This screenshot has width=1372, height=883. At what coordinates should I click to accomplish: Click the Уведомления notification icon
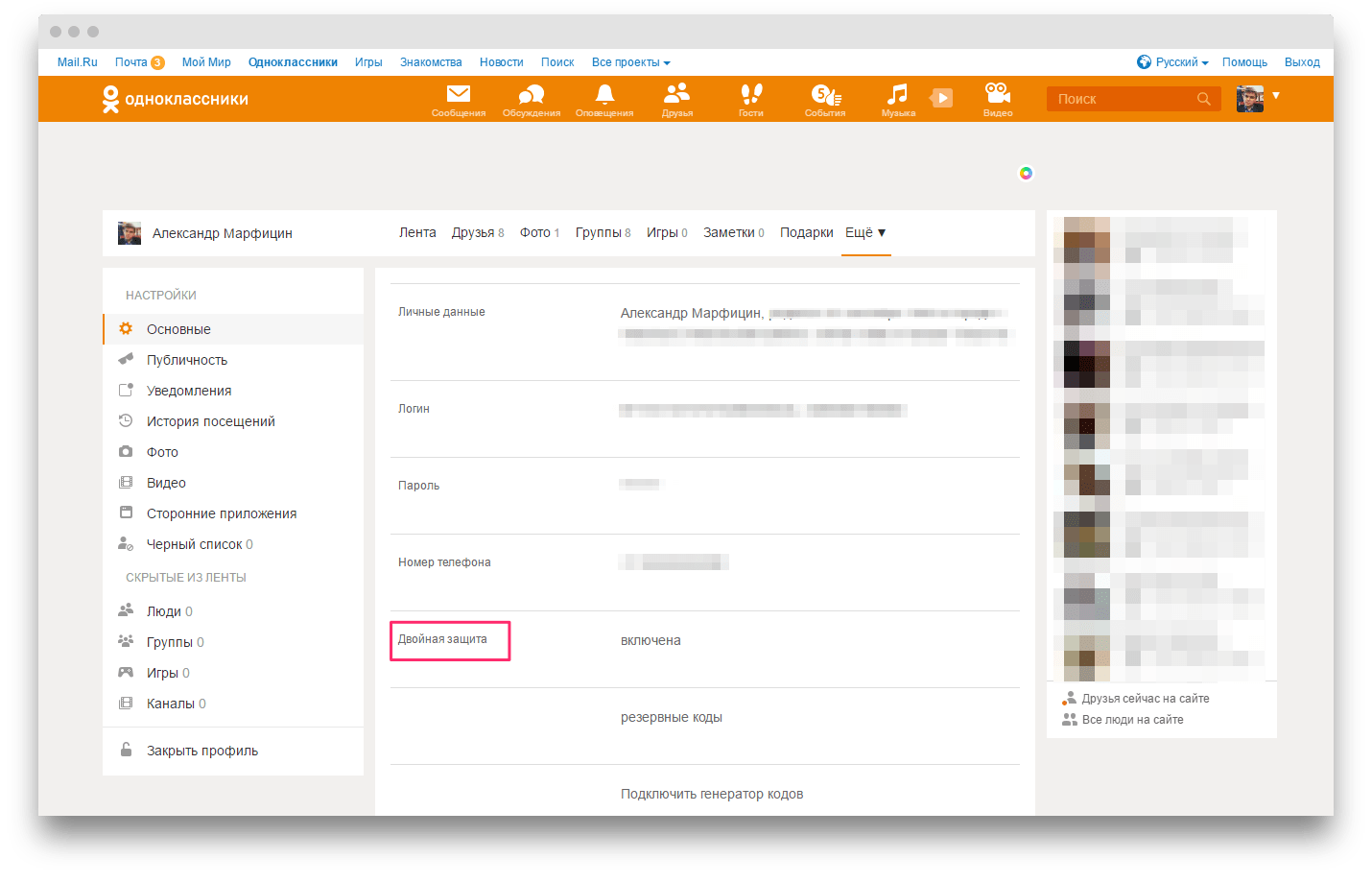[126, 390]
